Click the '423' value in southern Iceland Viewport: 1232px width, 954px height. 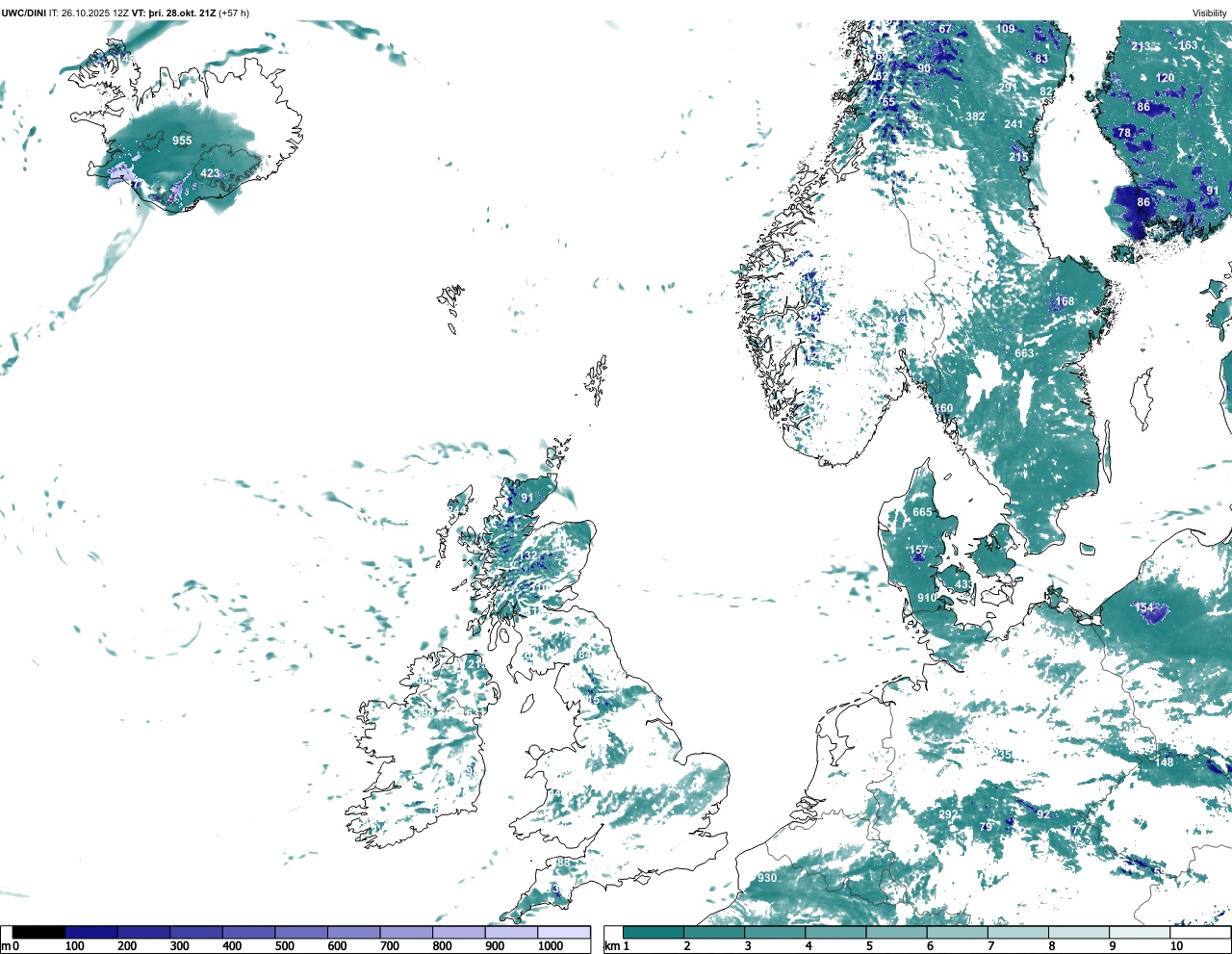point(210,174)
